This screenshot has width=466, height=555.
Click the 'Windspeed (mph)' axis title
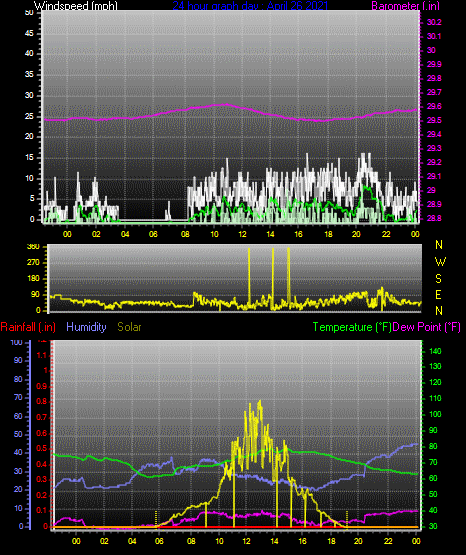click(76, 5)
